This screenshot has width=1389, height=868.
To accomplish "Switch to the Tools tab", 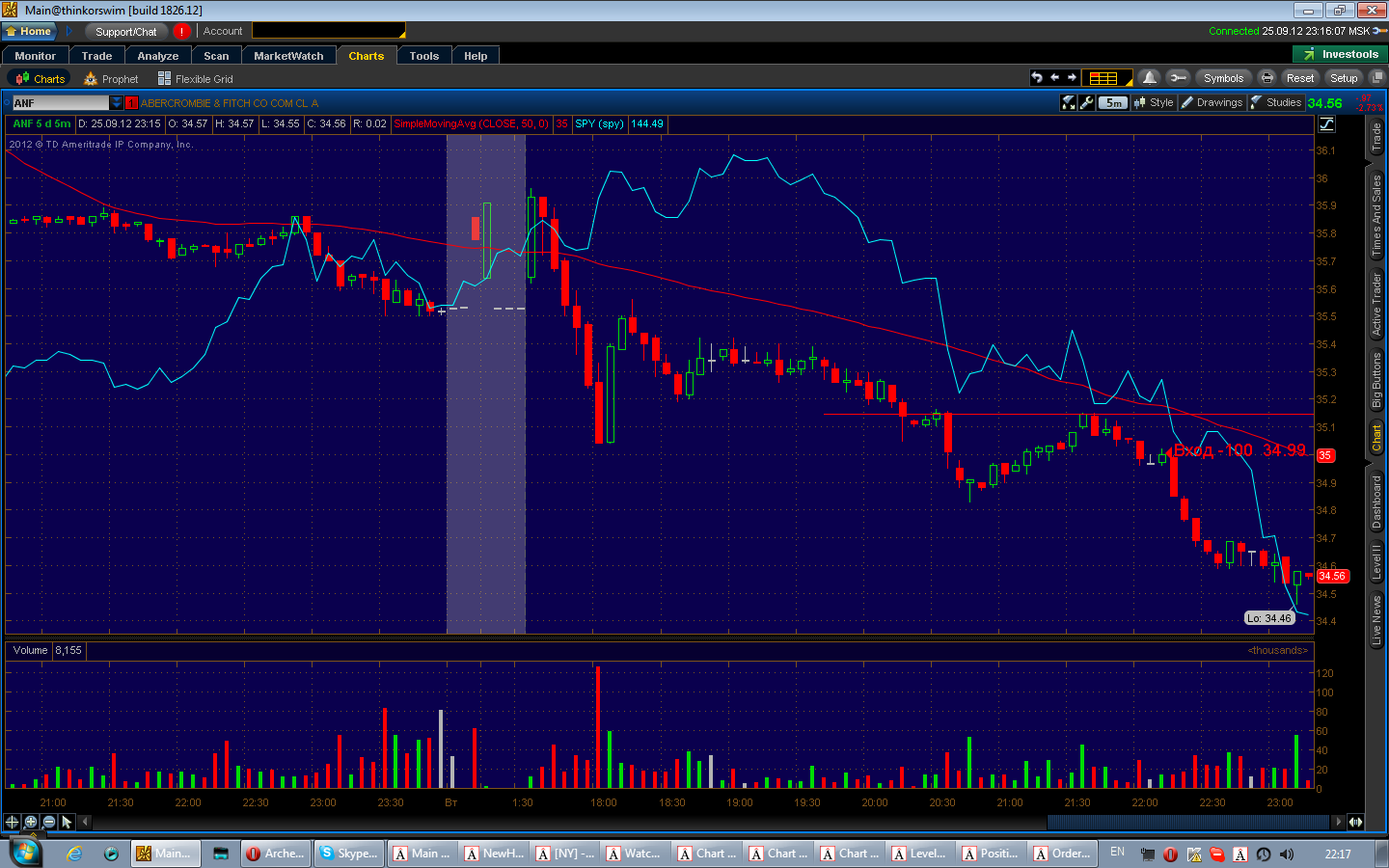I will coord(424,56).
